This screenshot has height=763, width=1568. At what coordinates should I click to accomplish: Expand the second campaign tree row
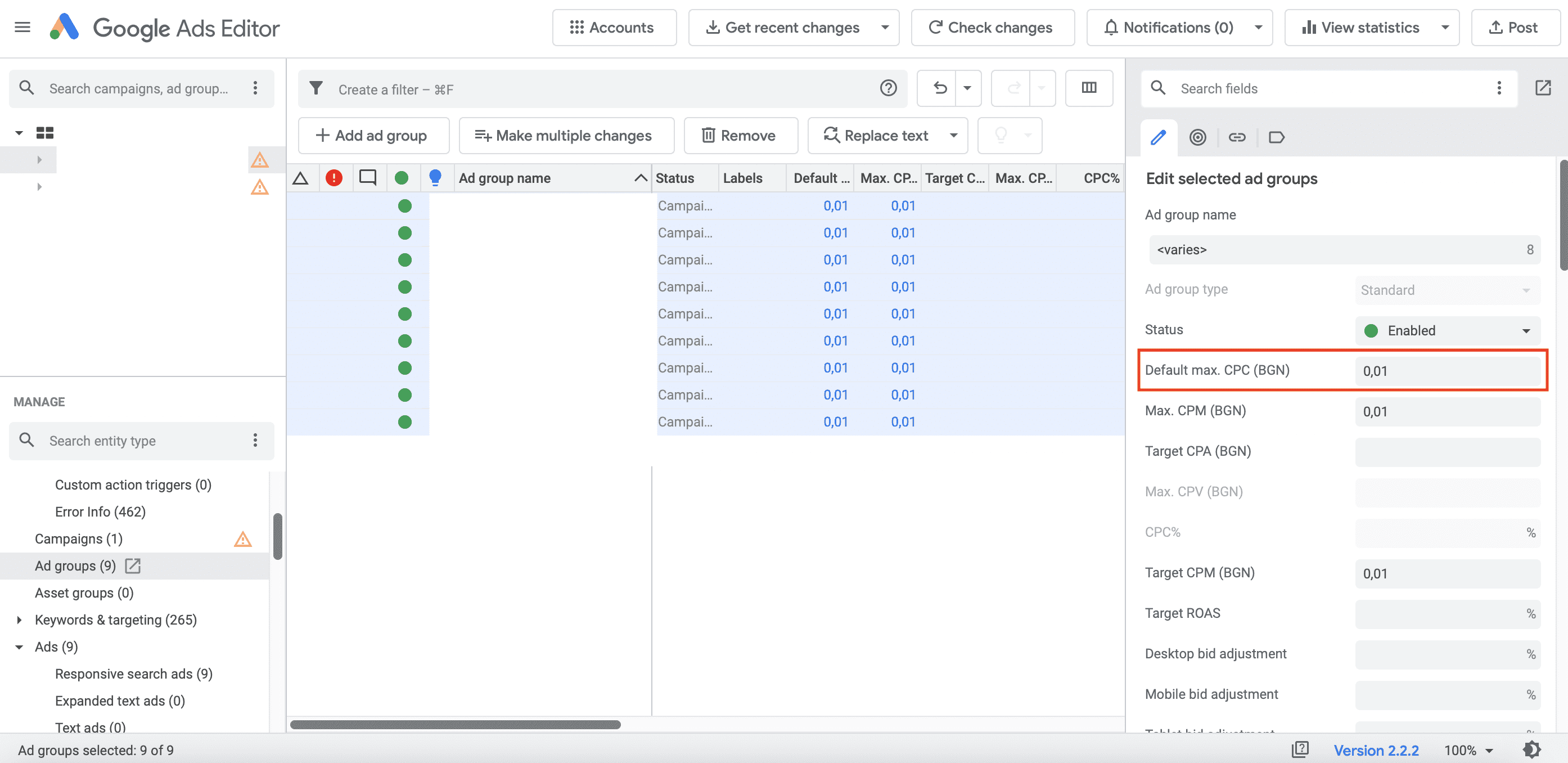[39, 186]
